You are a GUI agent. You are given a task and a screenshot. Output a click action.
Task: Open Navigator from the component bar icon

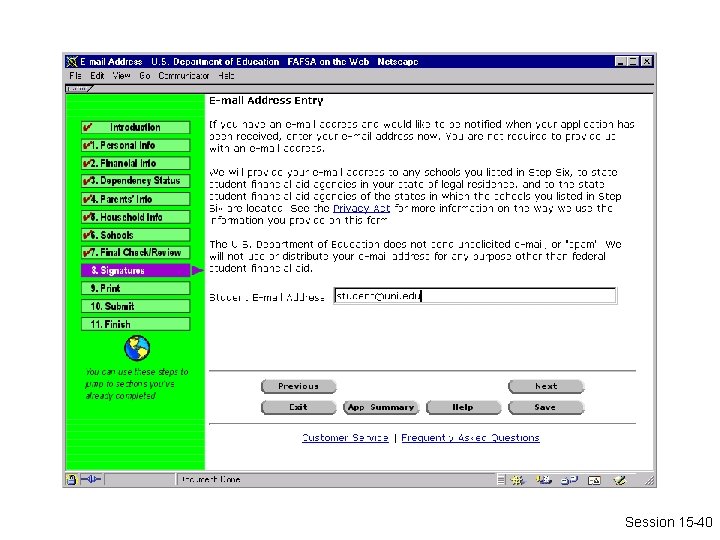point(518,480)
